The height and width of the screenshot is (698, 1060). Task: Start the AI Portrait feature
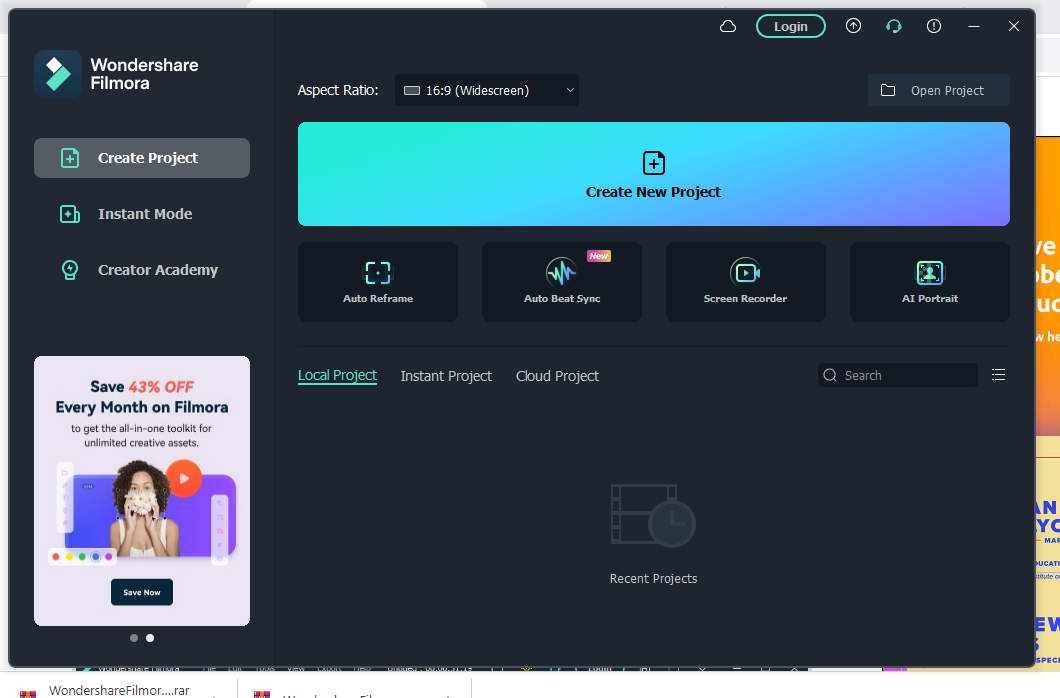[x=929, y=281]
